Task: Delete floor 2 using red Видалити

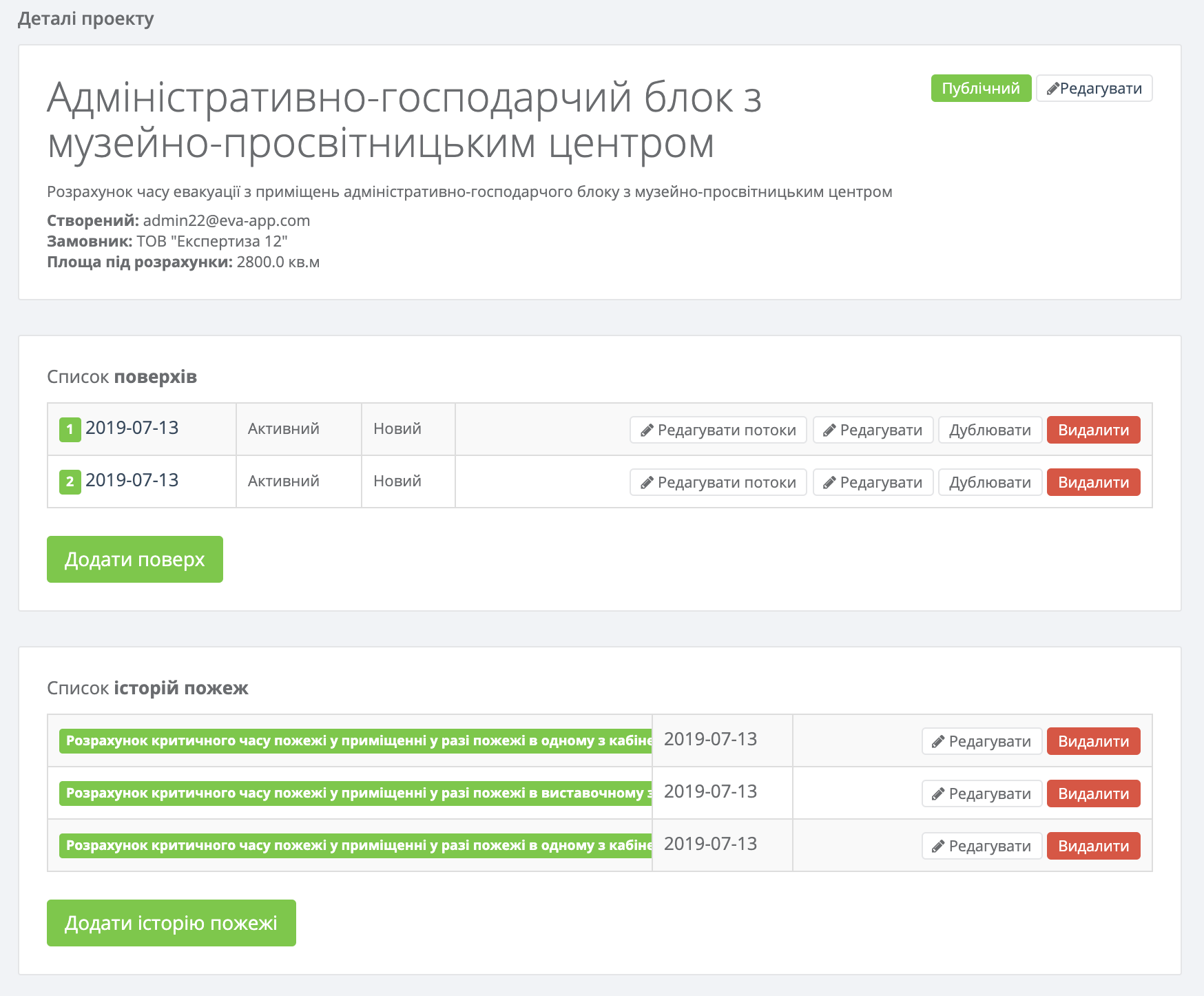Action: [x=1093, y=482]
